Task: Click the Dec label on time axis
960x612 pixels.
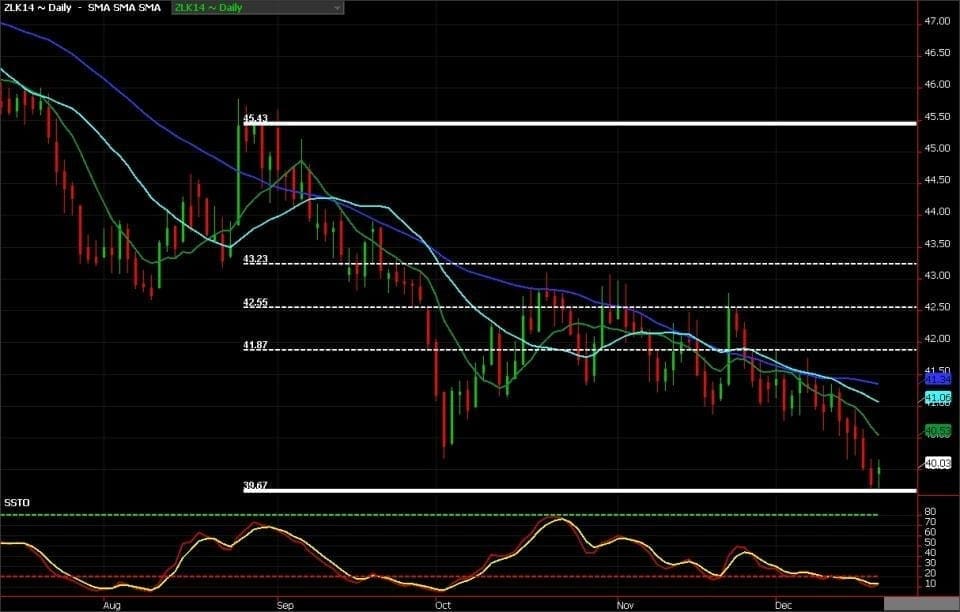Action: (x=786, y=605)
